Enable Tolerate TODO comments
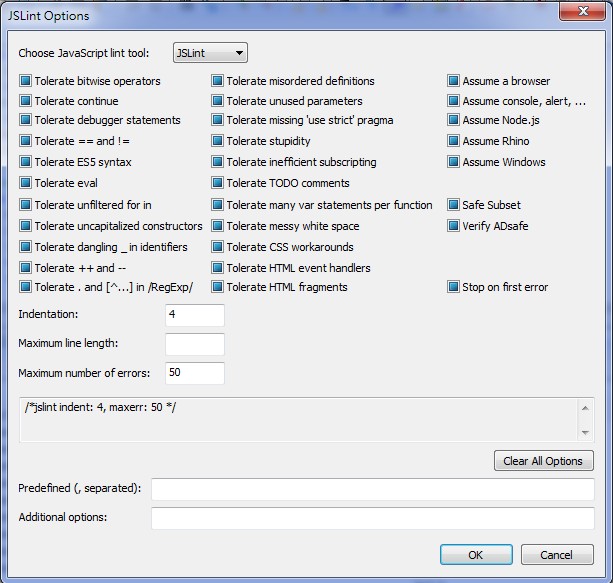 (217, 183)
